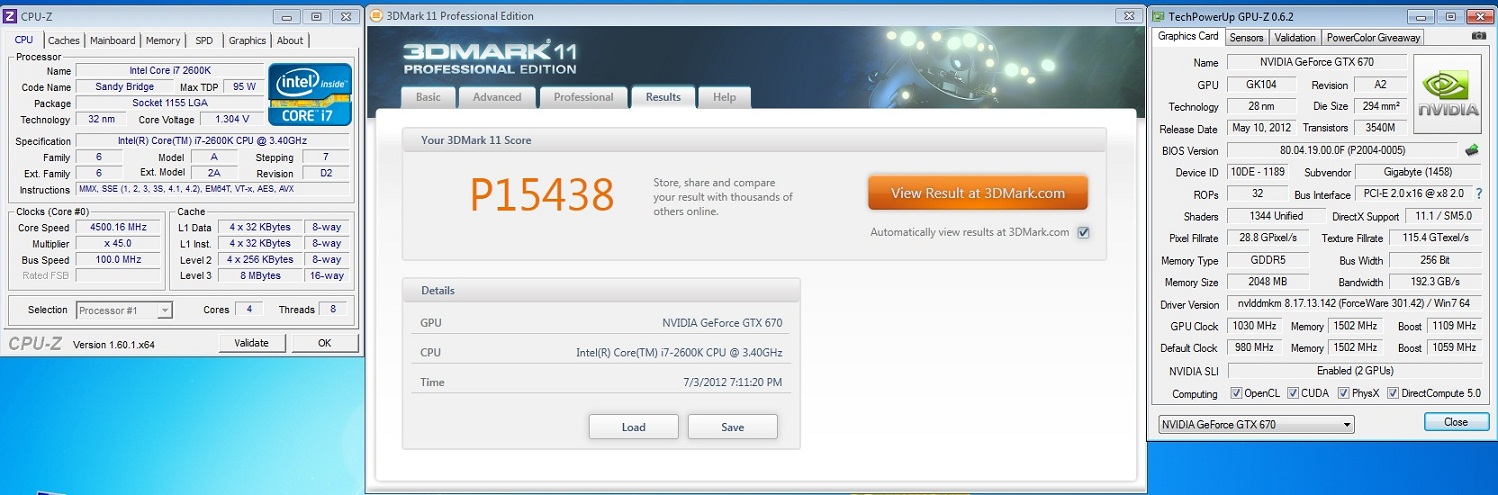The height and width of the screenshot is (495, 1498).
Task: Click the Level 3 cache 8 MBytes value
Action: click(262, 275)
